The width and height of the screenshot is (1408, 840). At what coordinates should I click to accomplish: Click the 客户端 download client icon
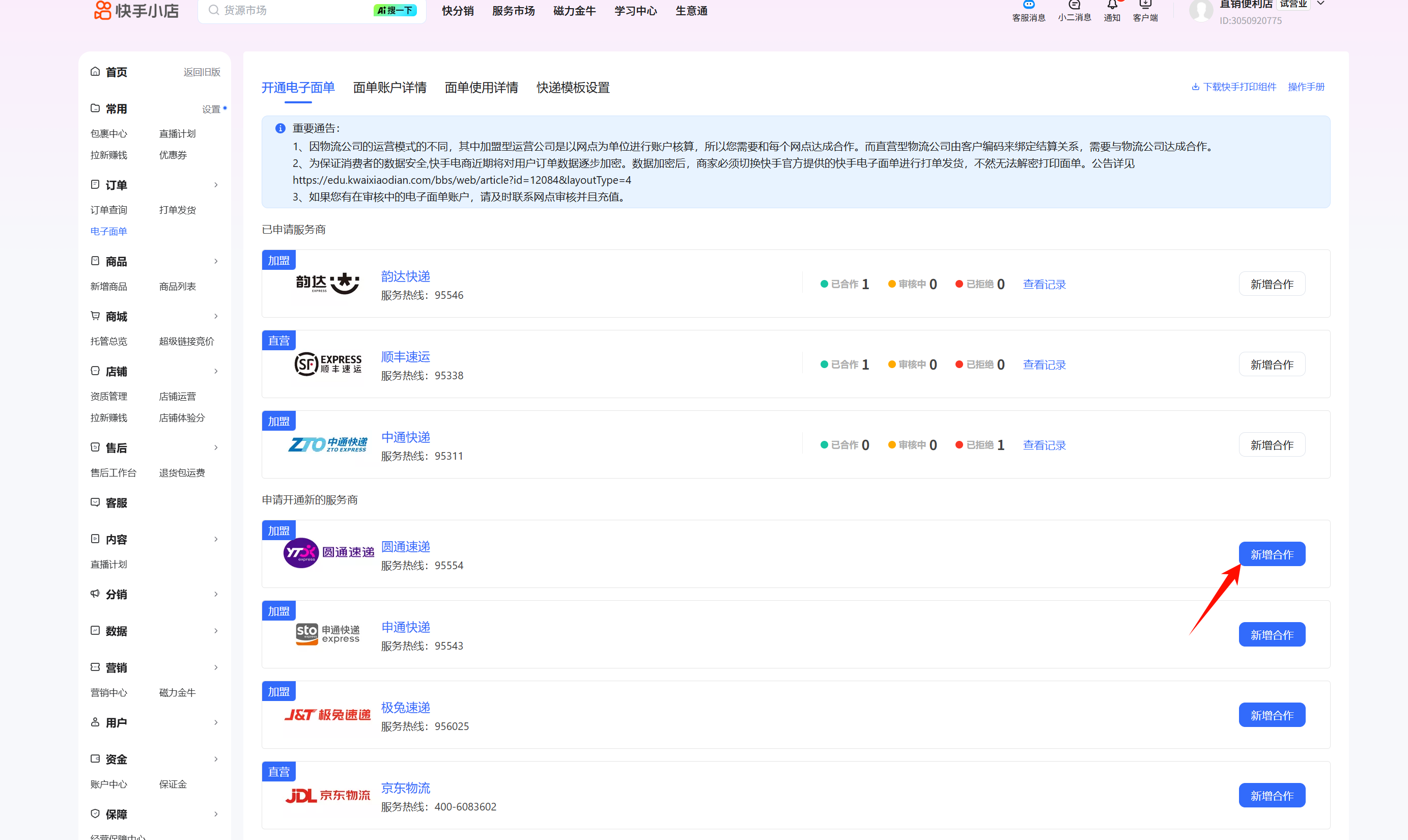1145,5
